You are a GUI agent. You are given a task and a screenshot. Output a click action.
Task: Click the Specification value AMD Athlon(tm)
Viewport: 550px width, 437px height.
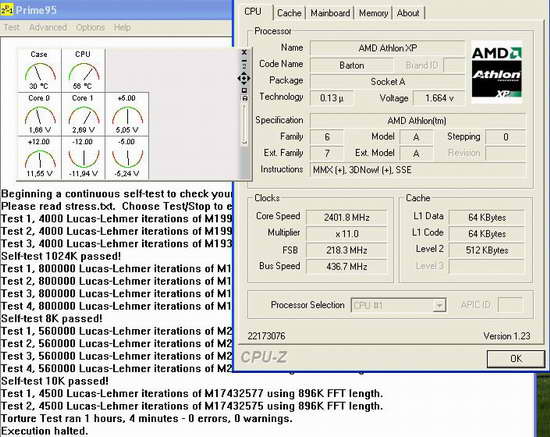417,121
